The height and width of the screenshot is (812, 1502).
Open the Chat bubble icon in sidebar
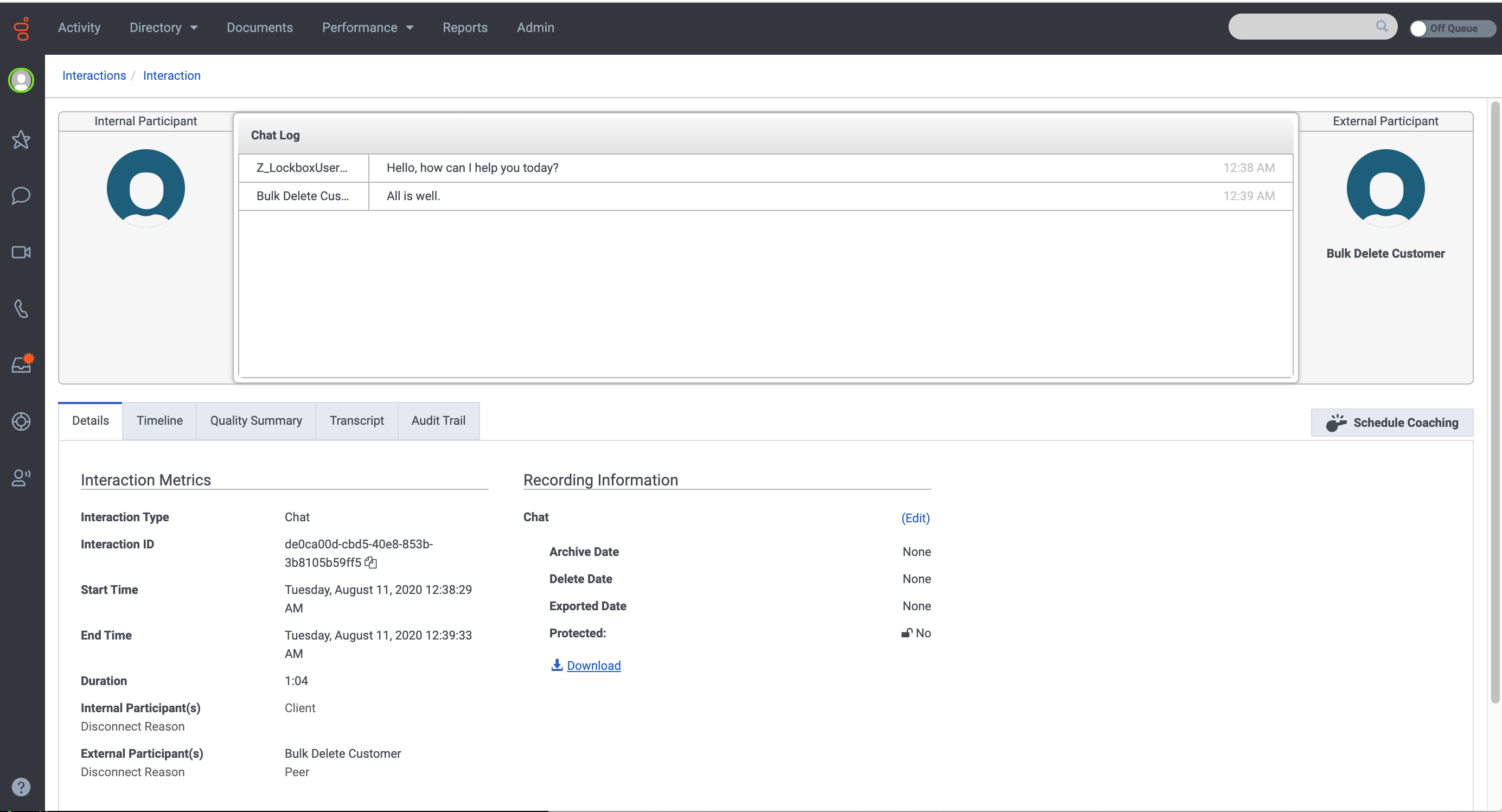point(21,195)
